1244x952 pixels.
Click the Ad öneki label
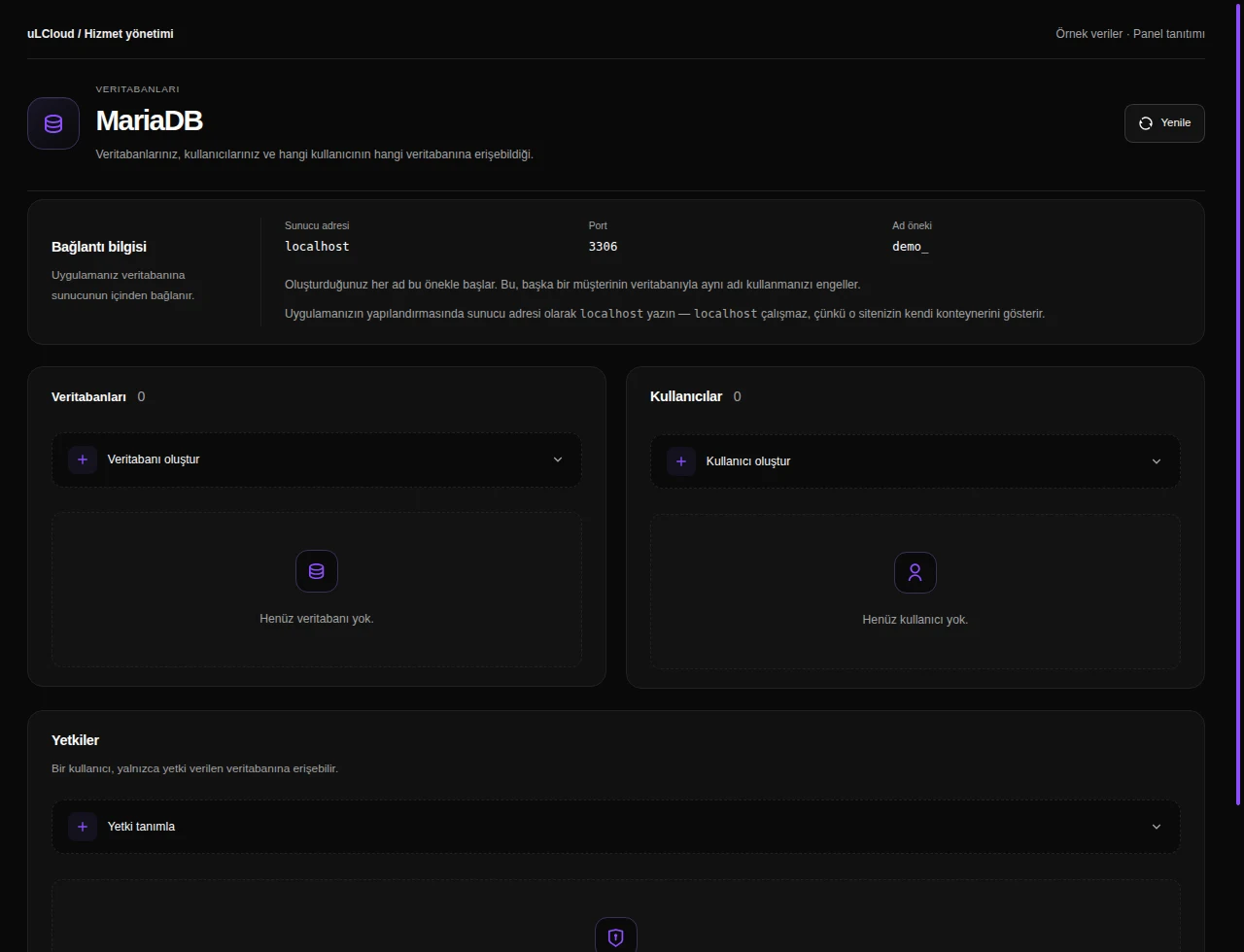tap(912, 225)
